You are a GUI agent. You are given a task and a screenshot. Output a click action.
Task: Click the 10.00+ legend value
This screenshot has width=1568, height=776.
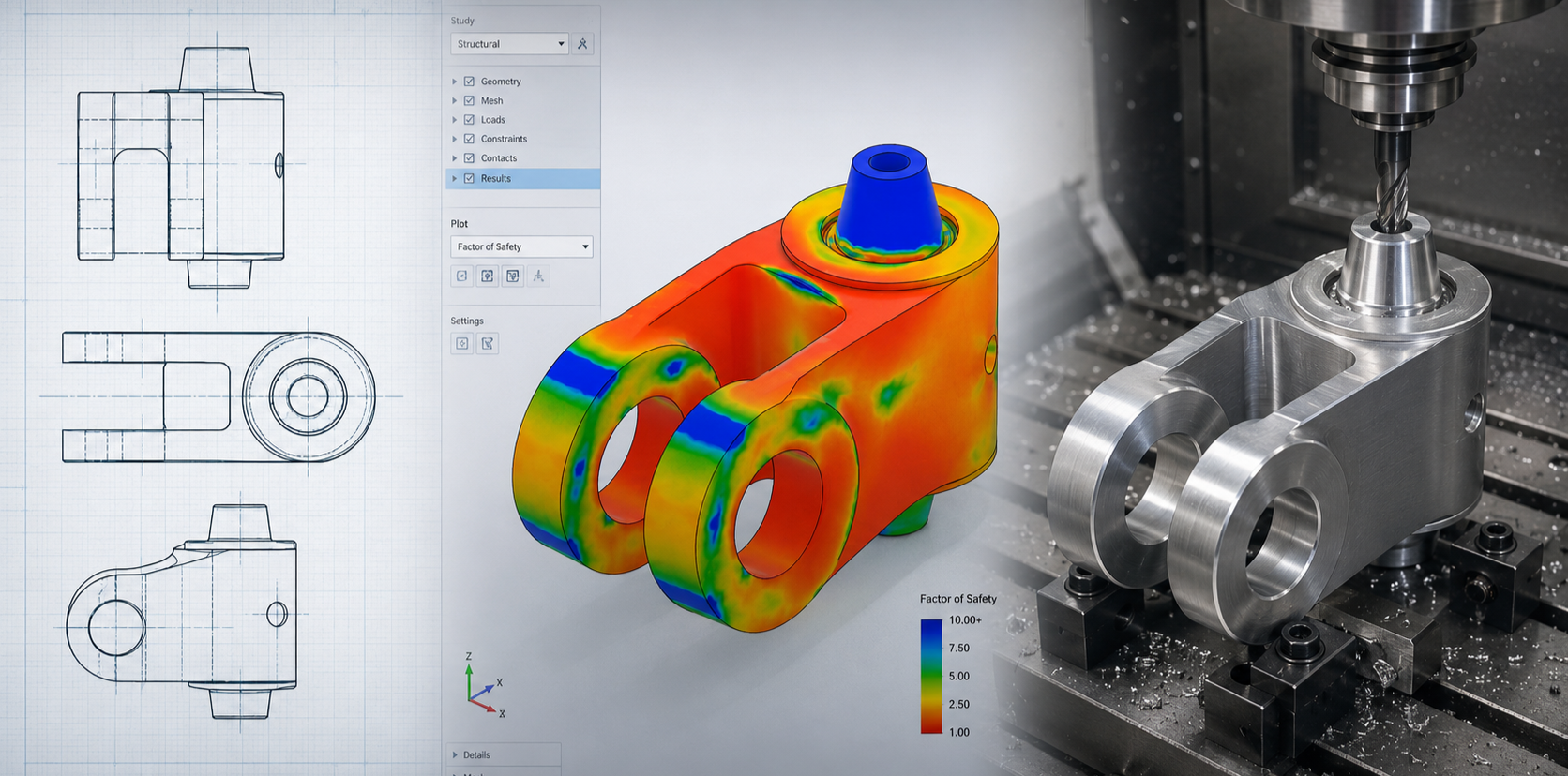click(x=965, y=620)
